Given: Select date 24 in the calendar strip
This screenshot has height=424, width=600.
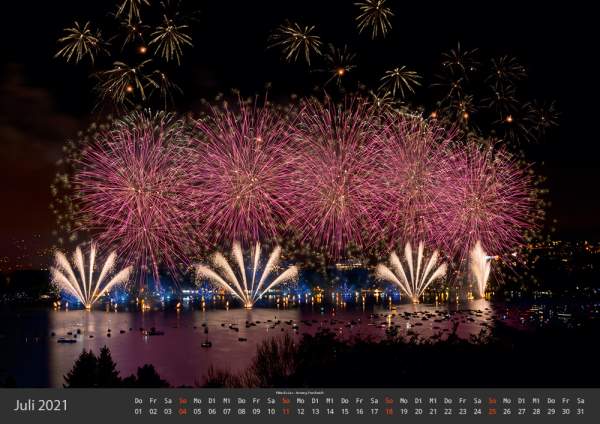Looking at the screenshot, I should 478,412.
